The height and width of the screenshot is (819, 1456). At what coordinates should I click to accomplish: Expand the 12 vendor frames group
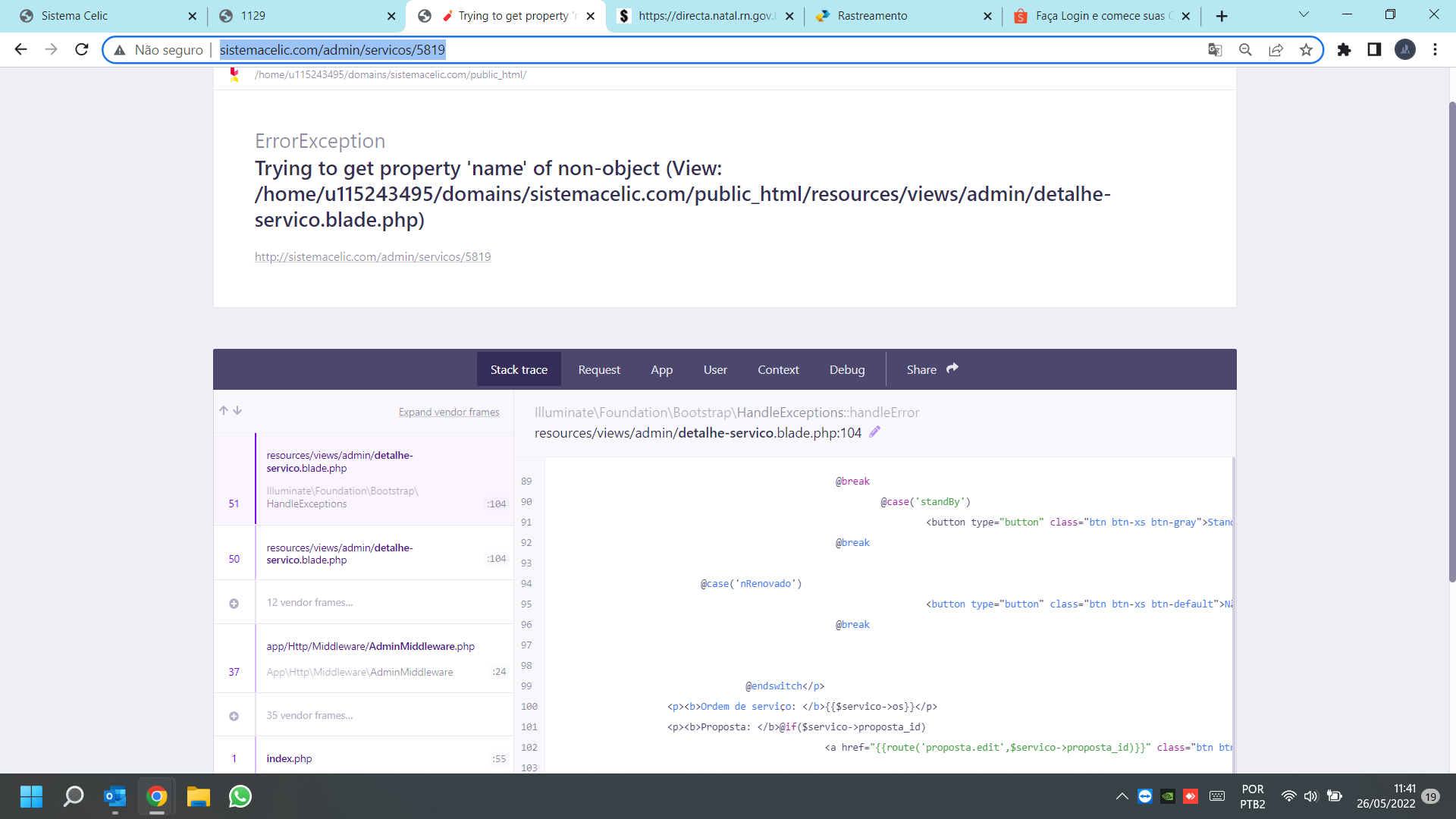tap(234, 602)
